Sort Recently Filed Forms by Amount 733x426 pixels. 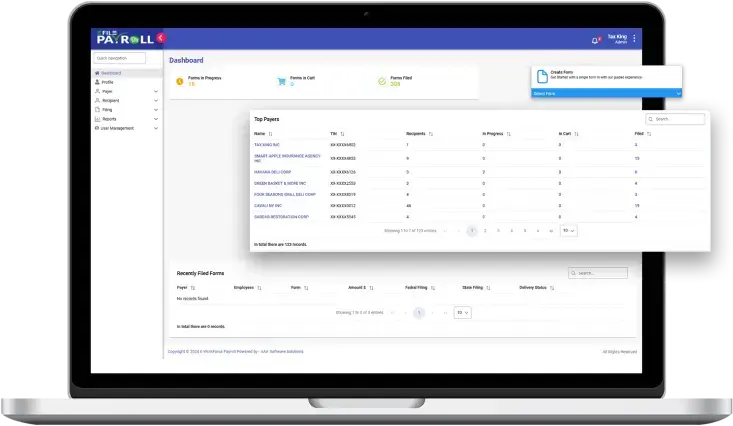372,287
